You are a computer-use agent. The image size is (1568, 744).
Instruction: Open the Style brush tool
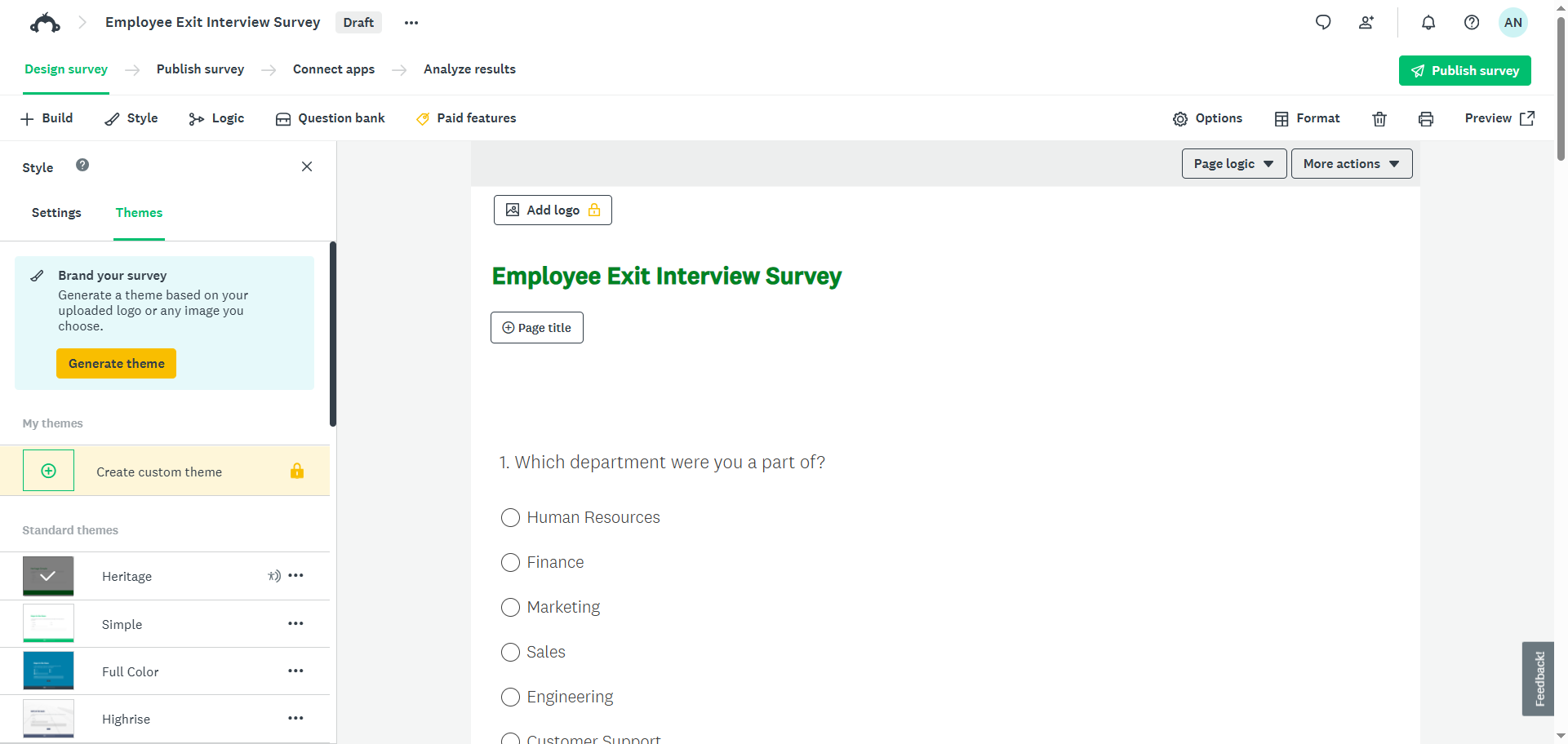pos(131,118)
